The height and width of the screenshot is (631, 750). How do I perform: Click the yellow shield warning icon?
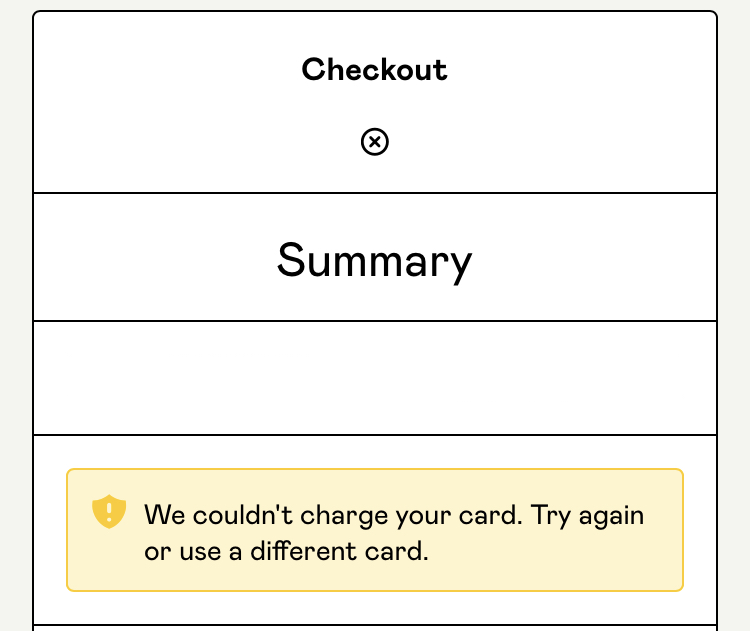108,512
